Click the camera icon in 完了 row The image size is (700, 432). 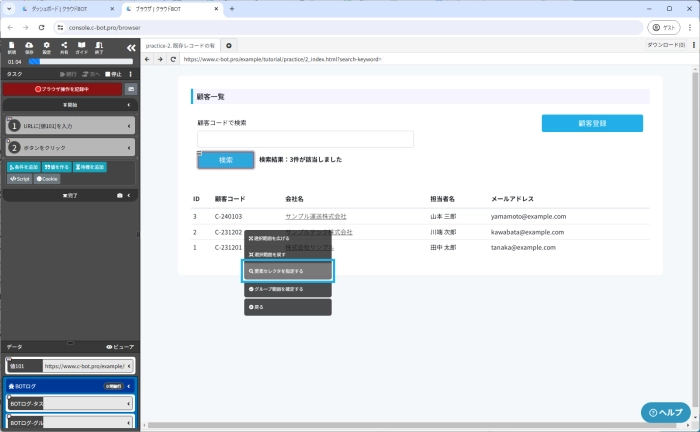click(x=121, y=195)
